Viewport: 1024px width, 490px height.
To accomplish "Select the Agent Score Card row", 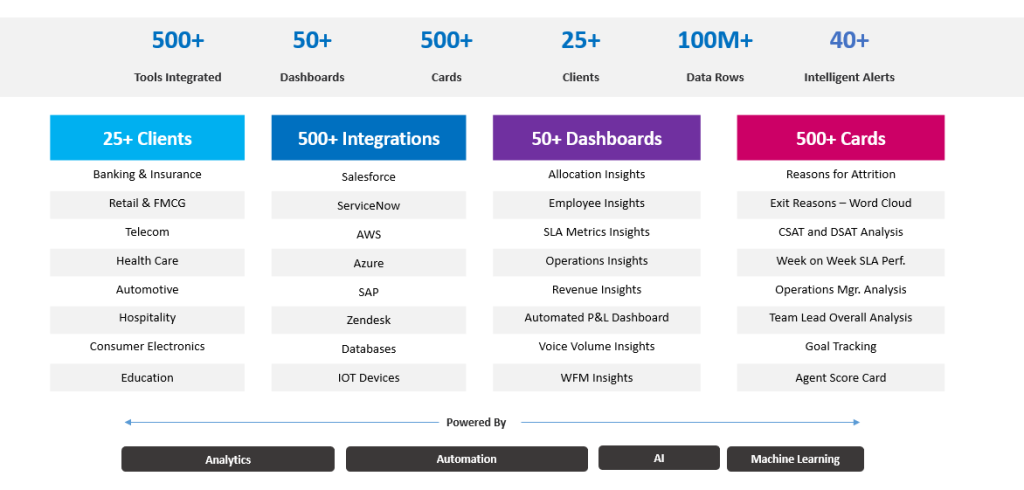I will coord(840,378).
